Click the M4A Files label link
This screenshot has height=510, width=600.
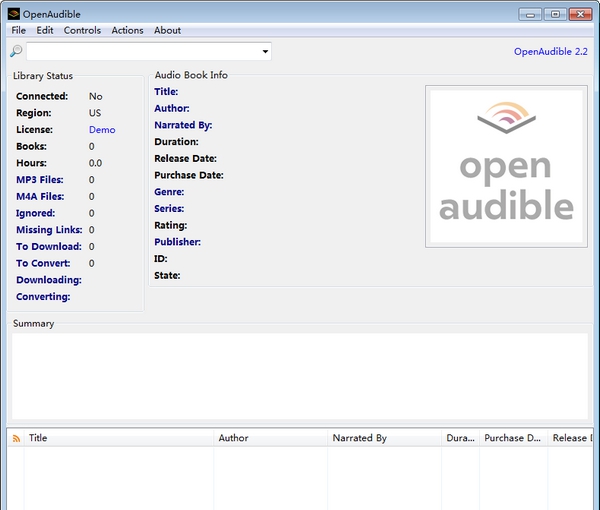pyautogui.click(x=40, y=197)
